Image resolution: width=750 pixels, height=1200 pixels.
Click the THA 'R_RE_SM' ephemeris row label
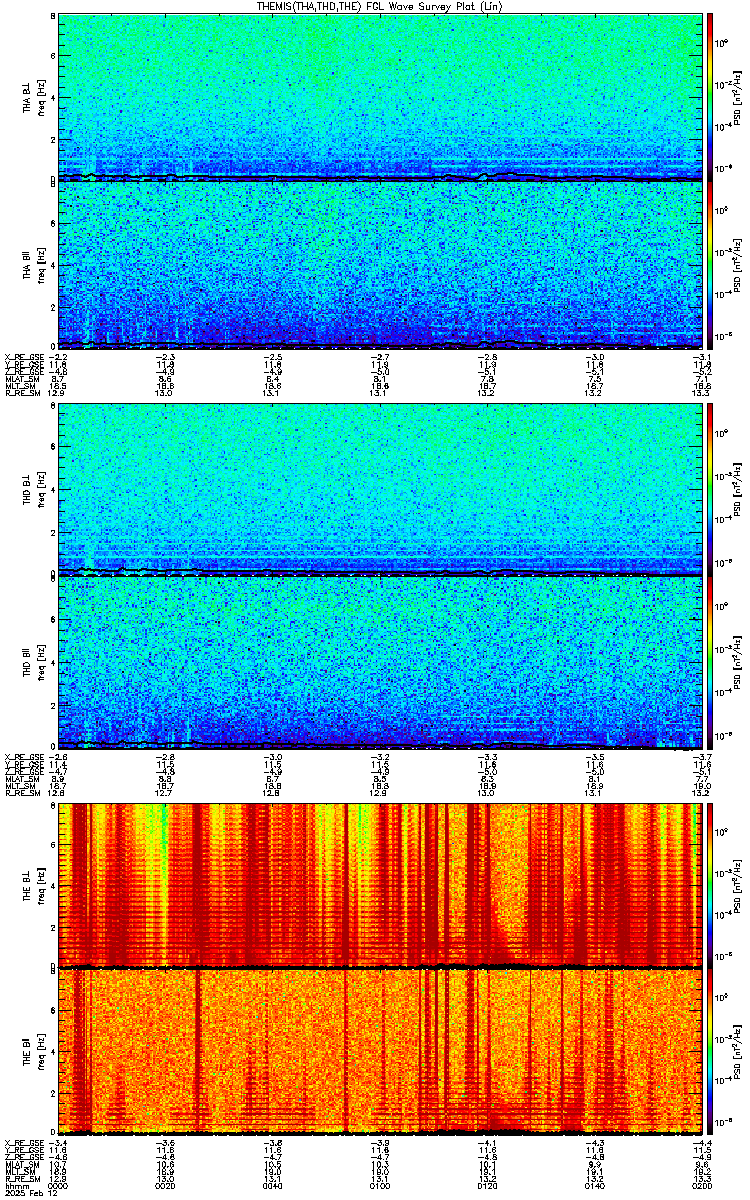22,394
